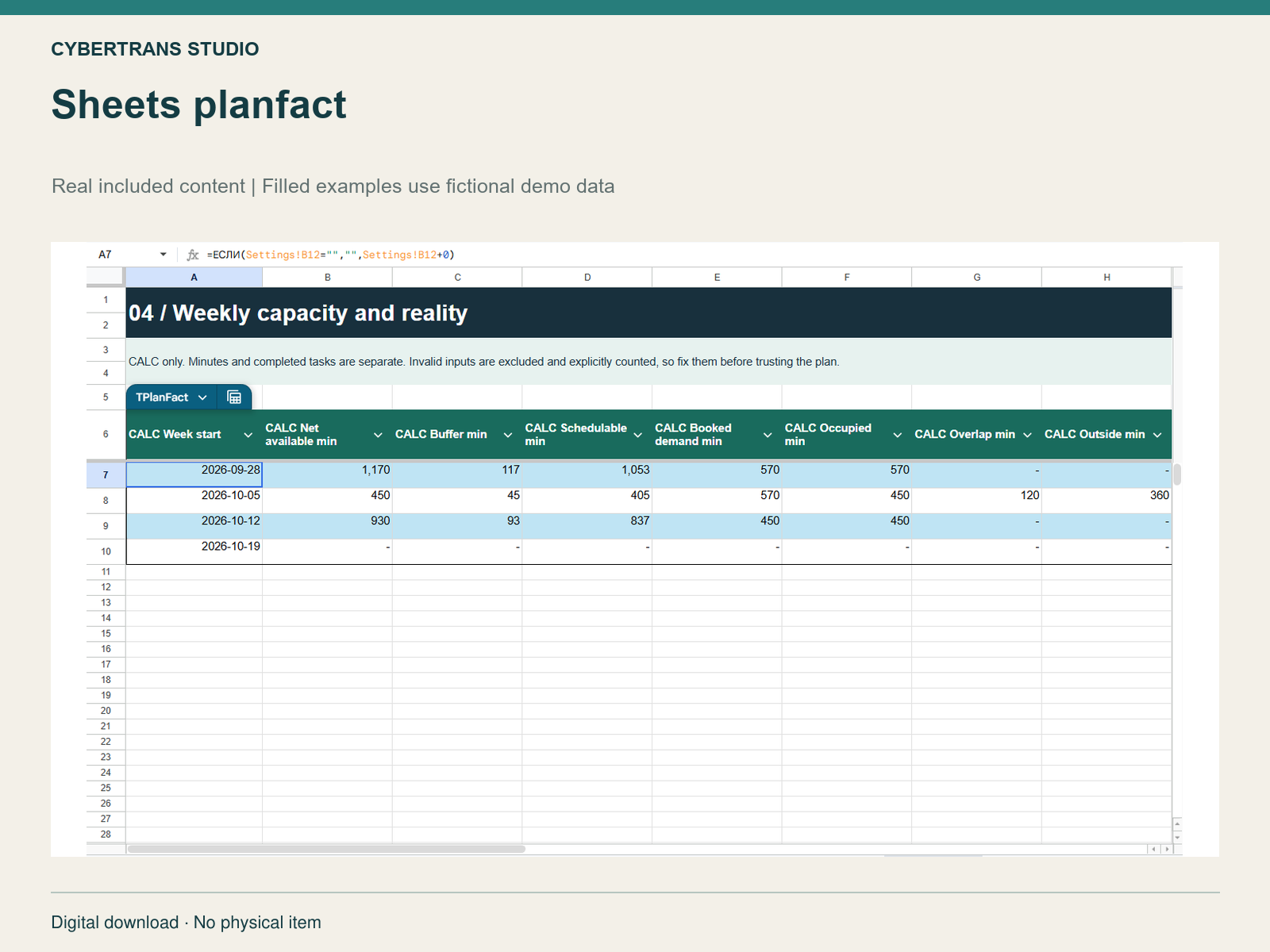Click the select-all corner box
The height and width of the screenshot is (952, 1270).
(x=106, y=277)
